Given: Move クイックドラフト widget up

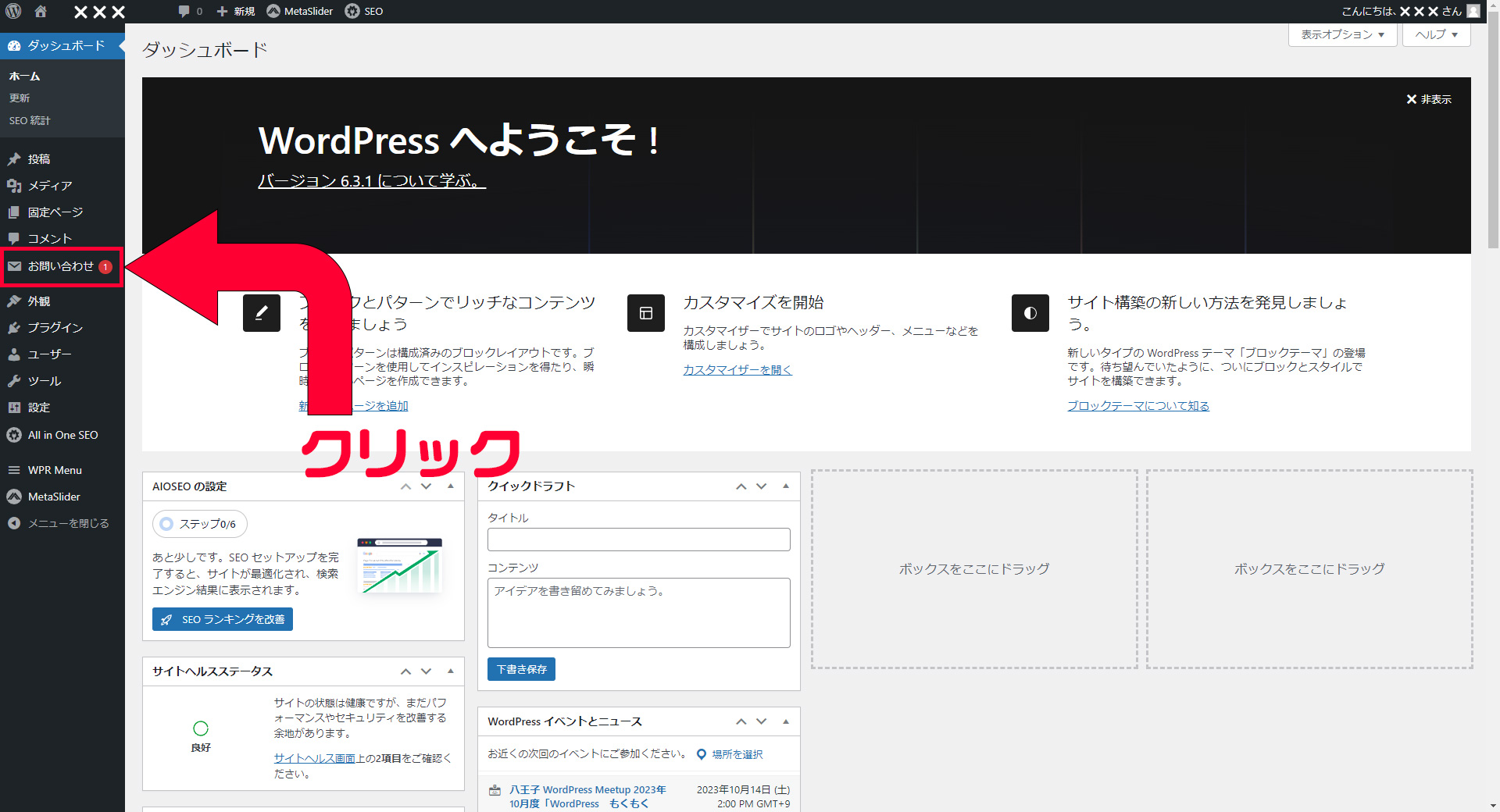Looking at the screenshot, I should coord(741,486).
